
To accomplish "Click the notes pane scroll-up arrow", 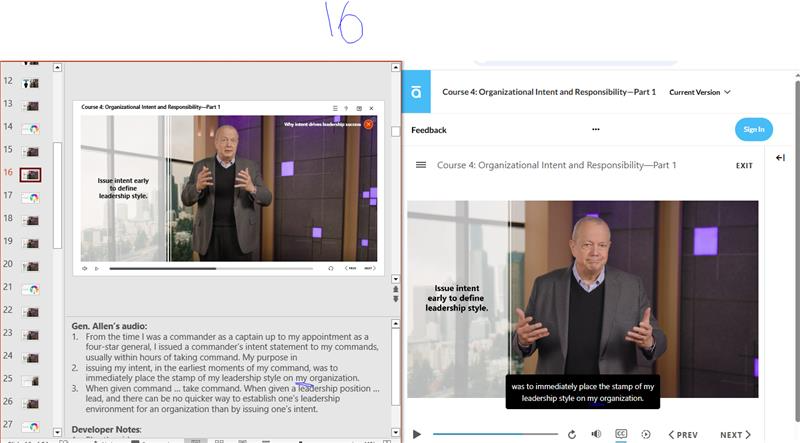I will (395, 324).
